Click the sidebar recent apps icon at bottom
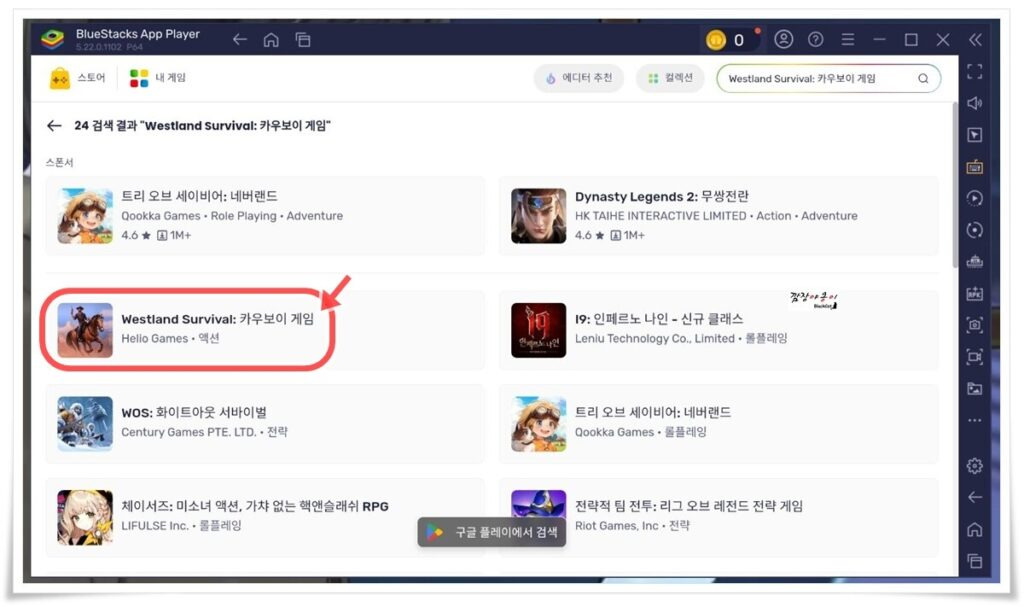 coord(974,561)
